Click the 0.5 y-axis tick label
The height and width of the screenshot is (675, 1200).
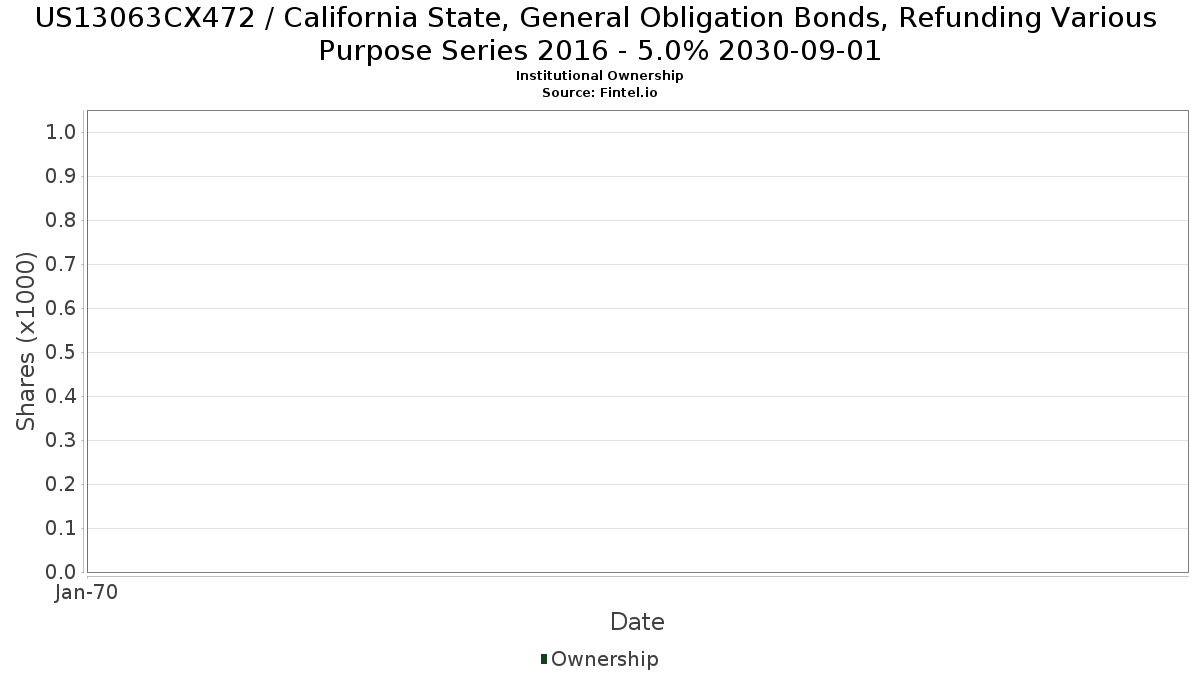pos(61,353)
